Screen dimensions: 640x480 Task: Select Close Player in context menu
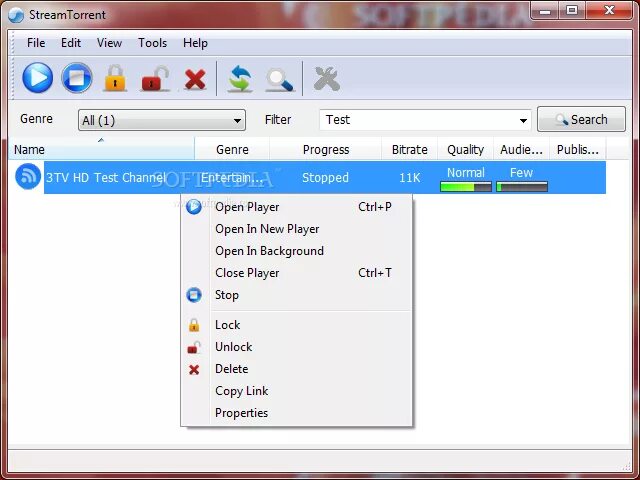point(296,273)
